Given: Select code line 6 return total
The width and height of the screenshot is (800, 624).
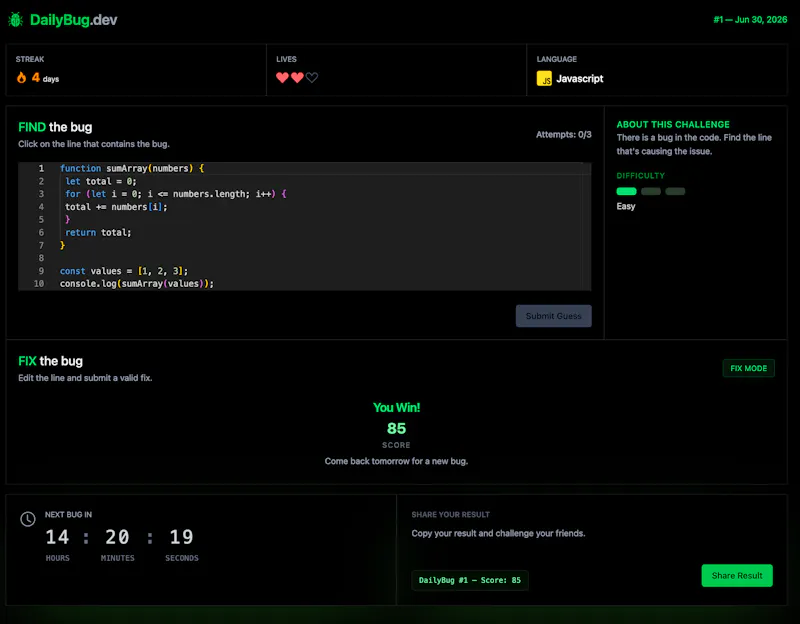Looking at the screenshot, I should click(305, 232).
